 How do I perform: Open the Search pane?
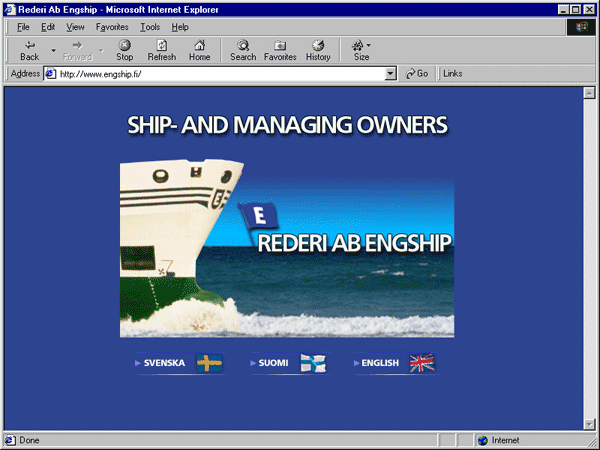point(243,50)
